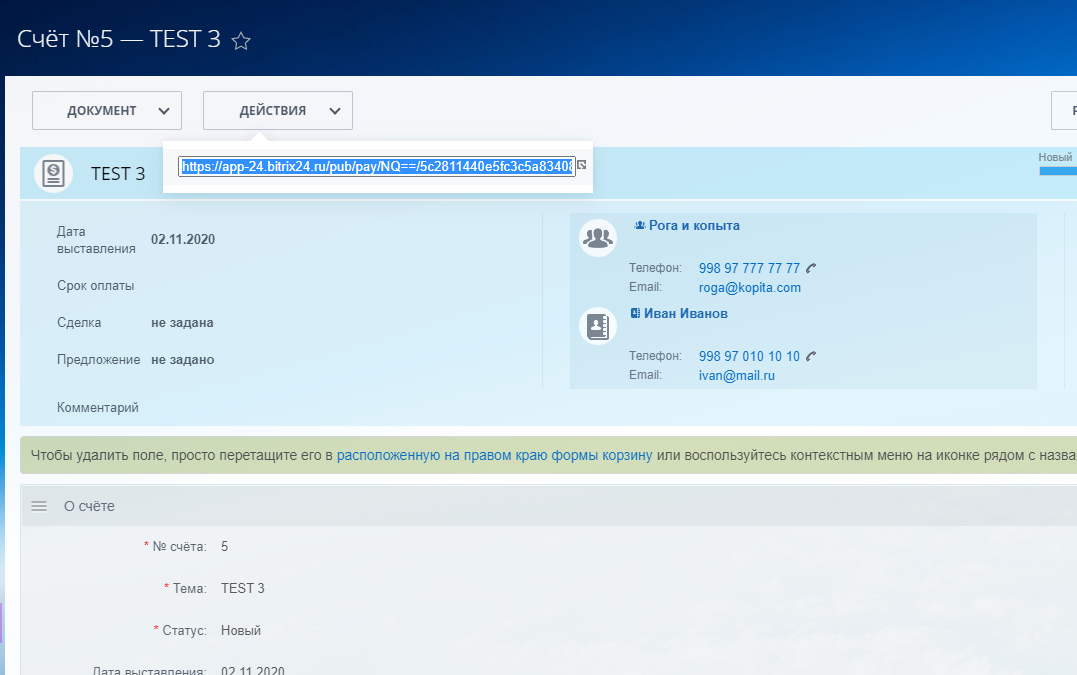Email roga@kopita.com
Image resolution: width=1077 pixels, height=675 pixels.
[749, 288]
